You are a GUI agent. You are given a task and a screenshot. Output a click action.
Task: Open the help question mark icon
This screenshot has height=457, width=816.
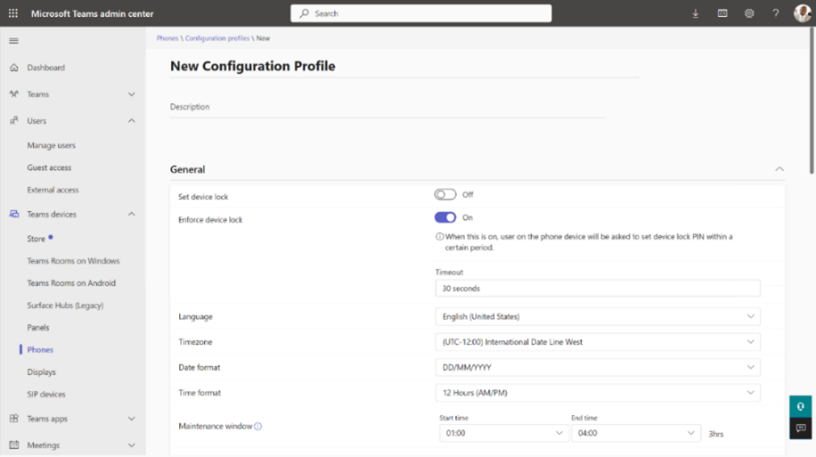[775, 14]
